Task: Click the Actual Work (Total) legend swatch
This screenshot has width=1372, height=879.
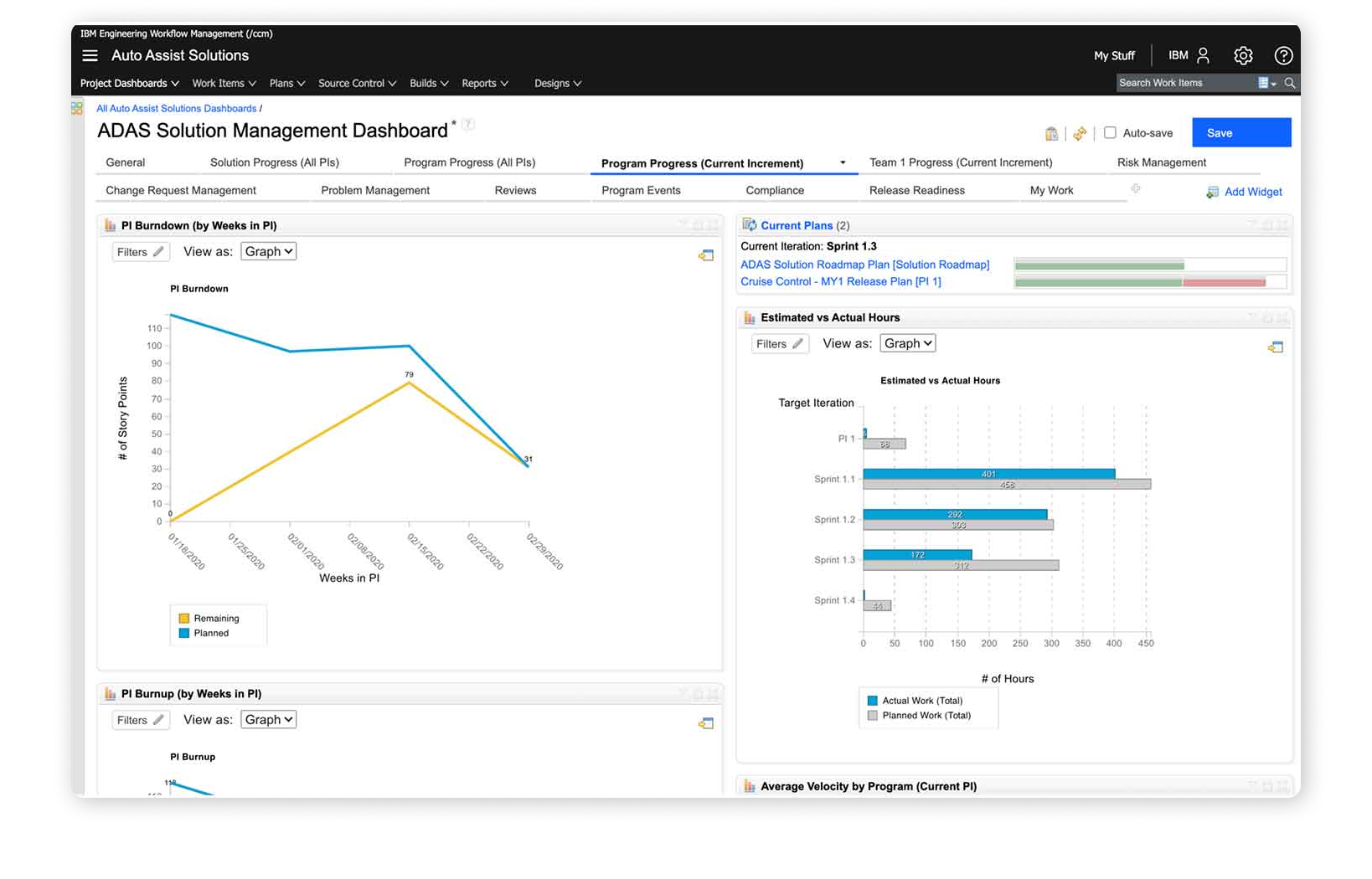Action: (872, 701)
